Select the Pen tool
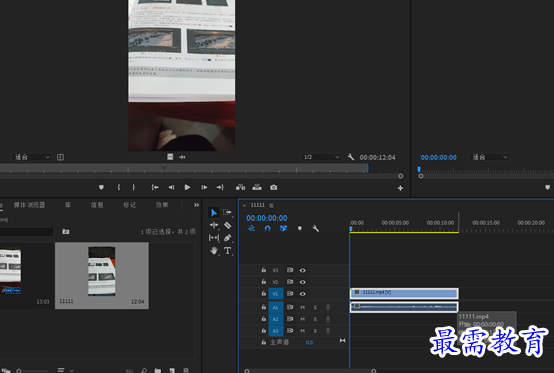 [x=228, y=238]
